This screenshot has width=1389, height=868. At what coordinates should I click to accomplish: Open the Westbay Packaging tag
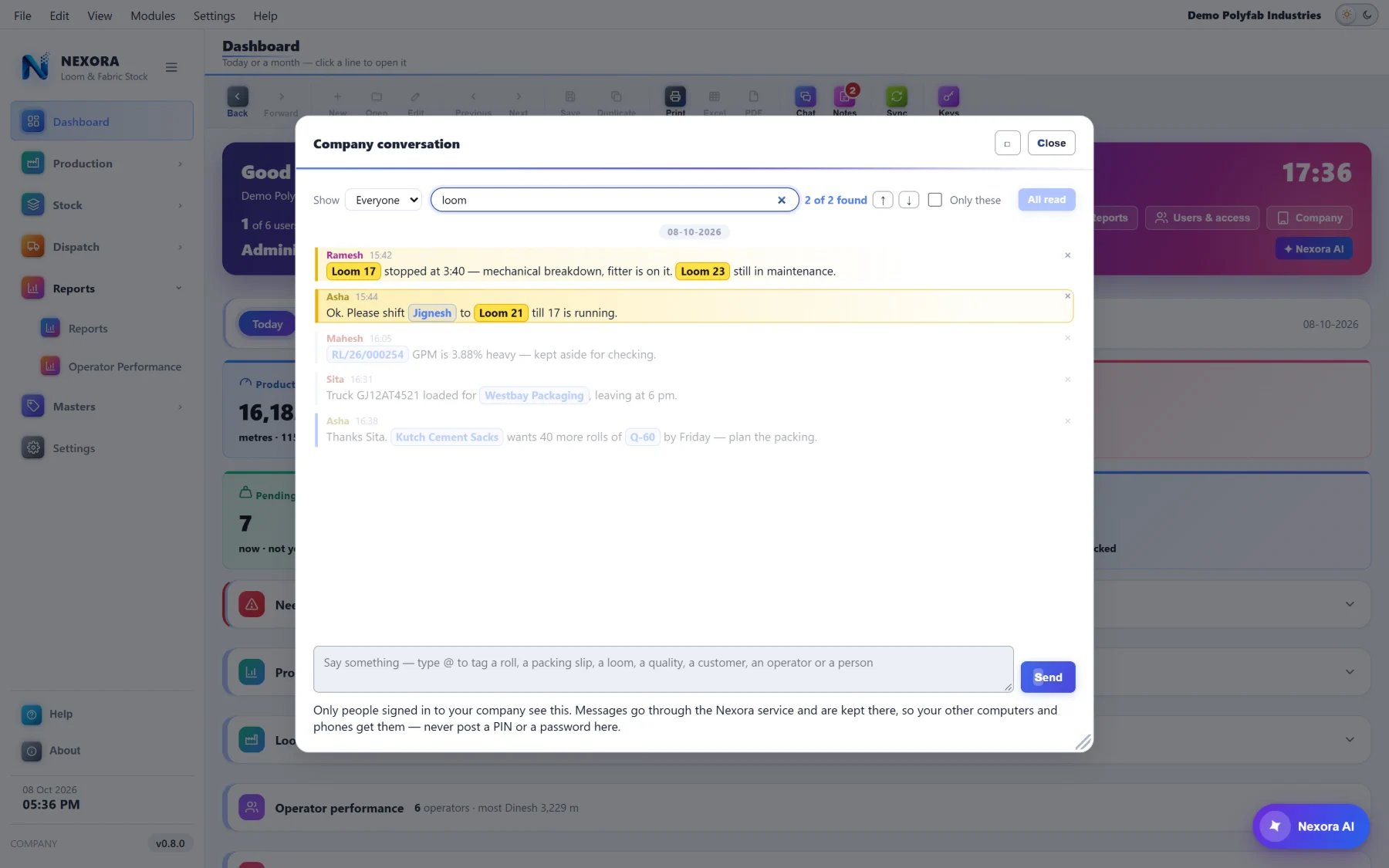pos(534,396)
